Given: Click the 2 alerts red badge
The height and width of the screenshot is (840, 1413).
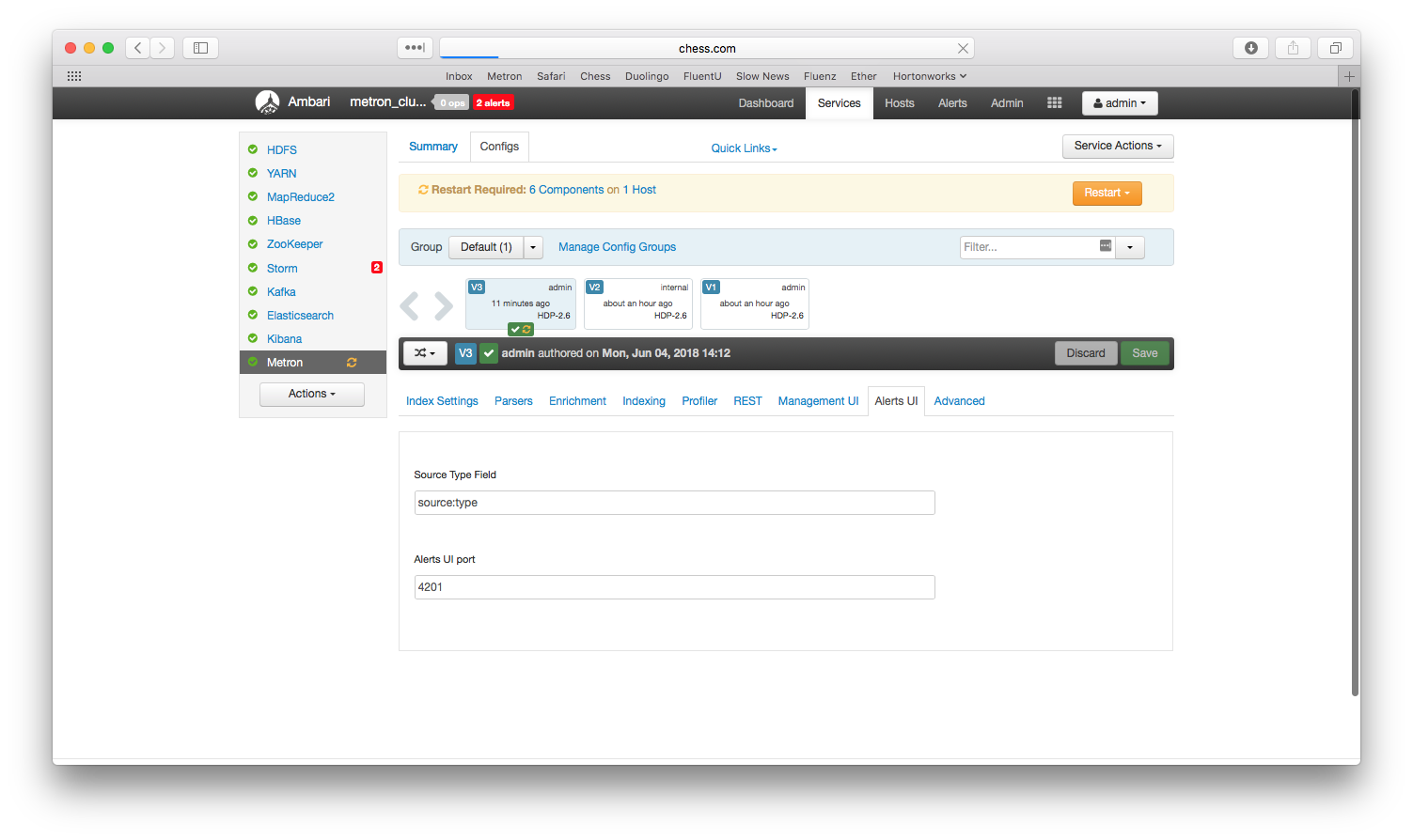Looking at the screenshot, I should pyautogui.click(x=494, y=103).
